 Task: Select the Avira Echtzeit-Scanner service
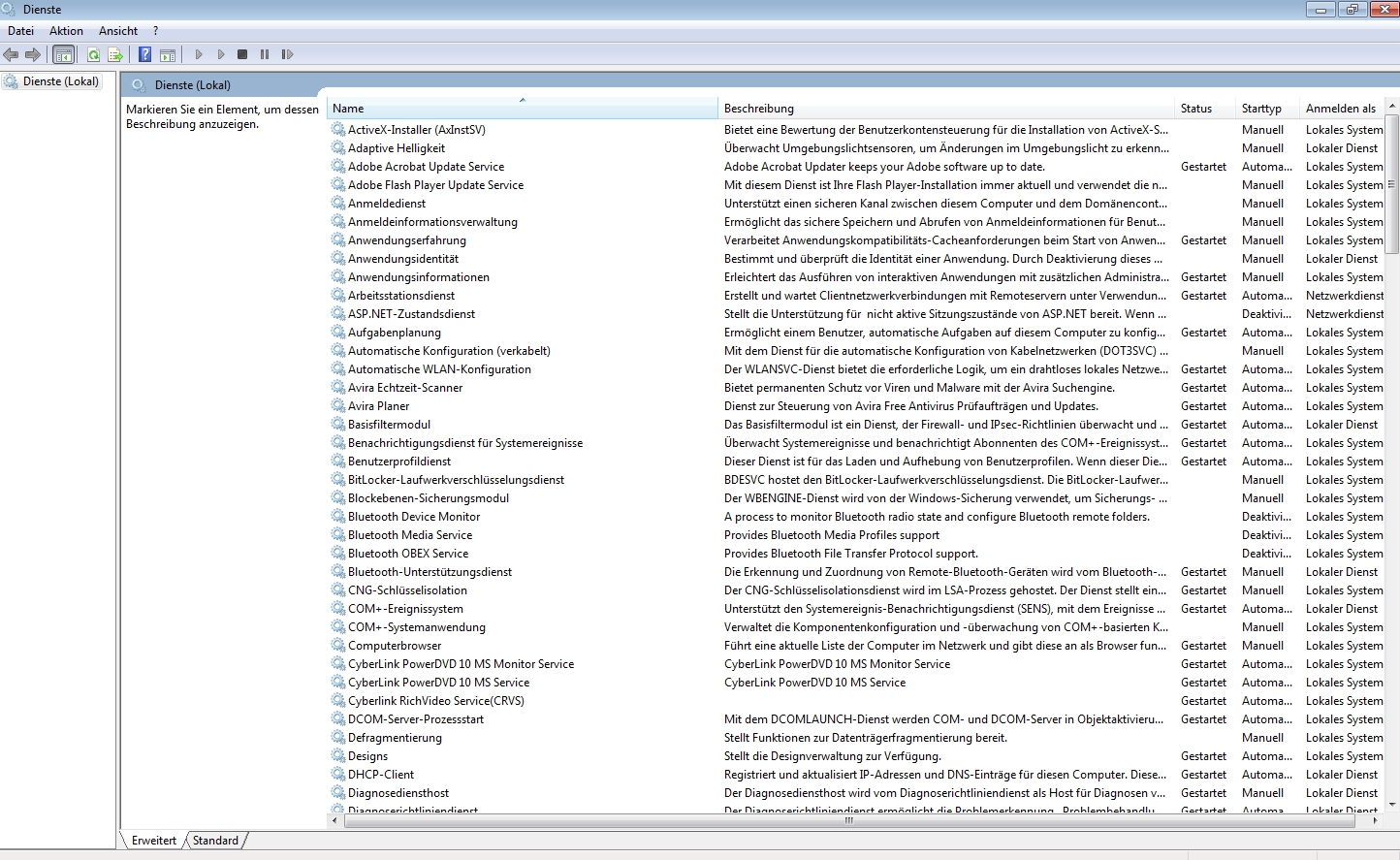coord(405,388)
